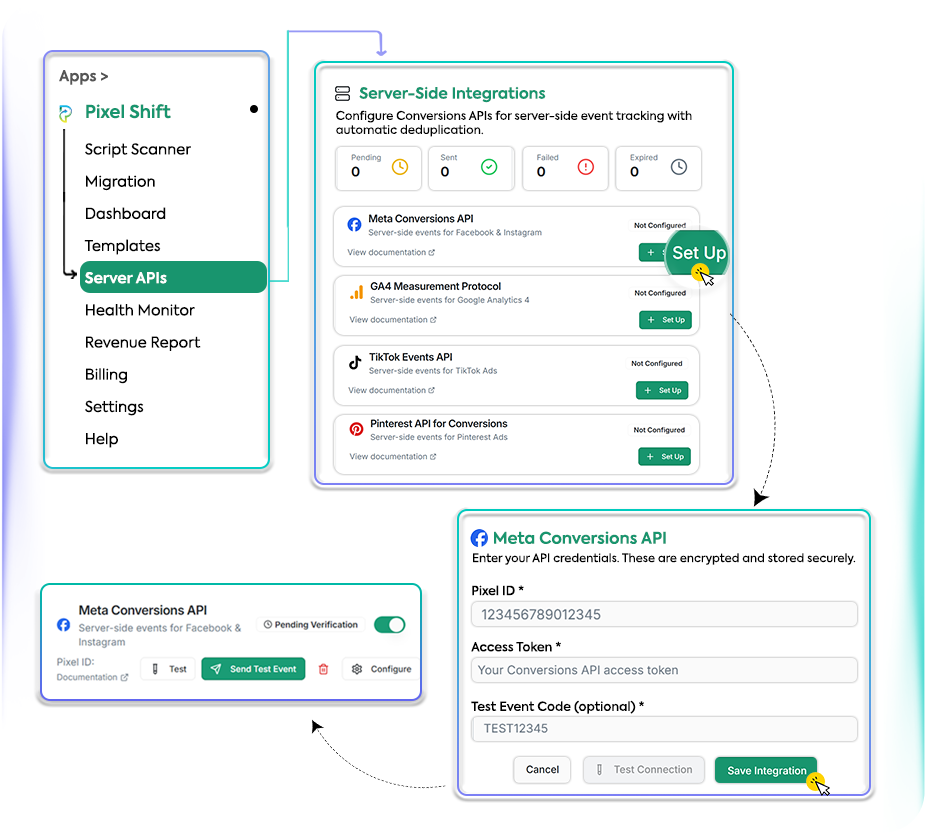
Task: Open the Apps breadcrumb chevron
Action: tap(105, 77)
